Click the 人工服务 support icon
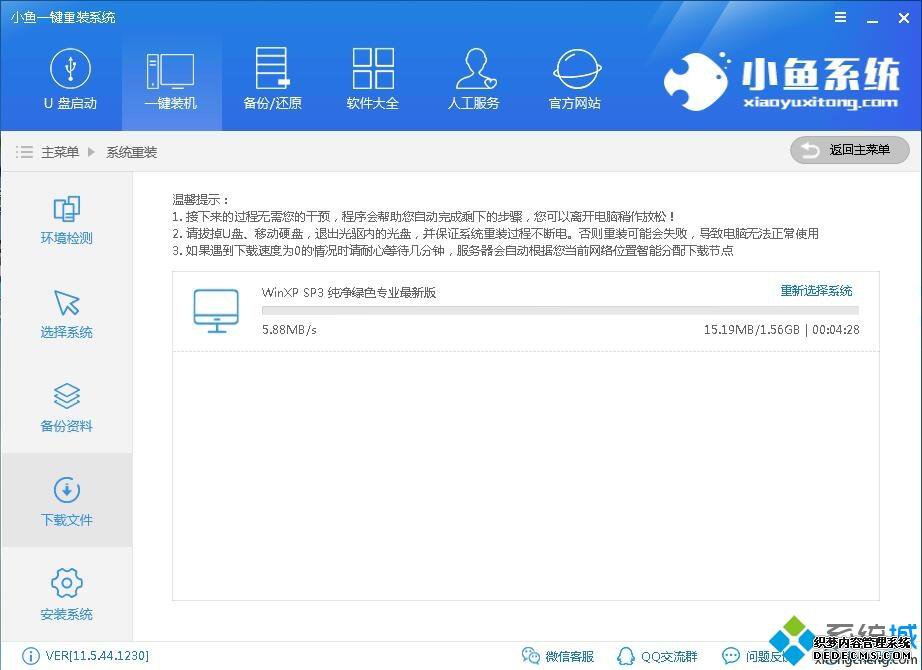 tap(473, 80)
